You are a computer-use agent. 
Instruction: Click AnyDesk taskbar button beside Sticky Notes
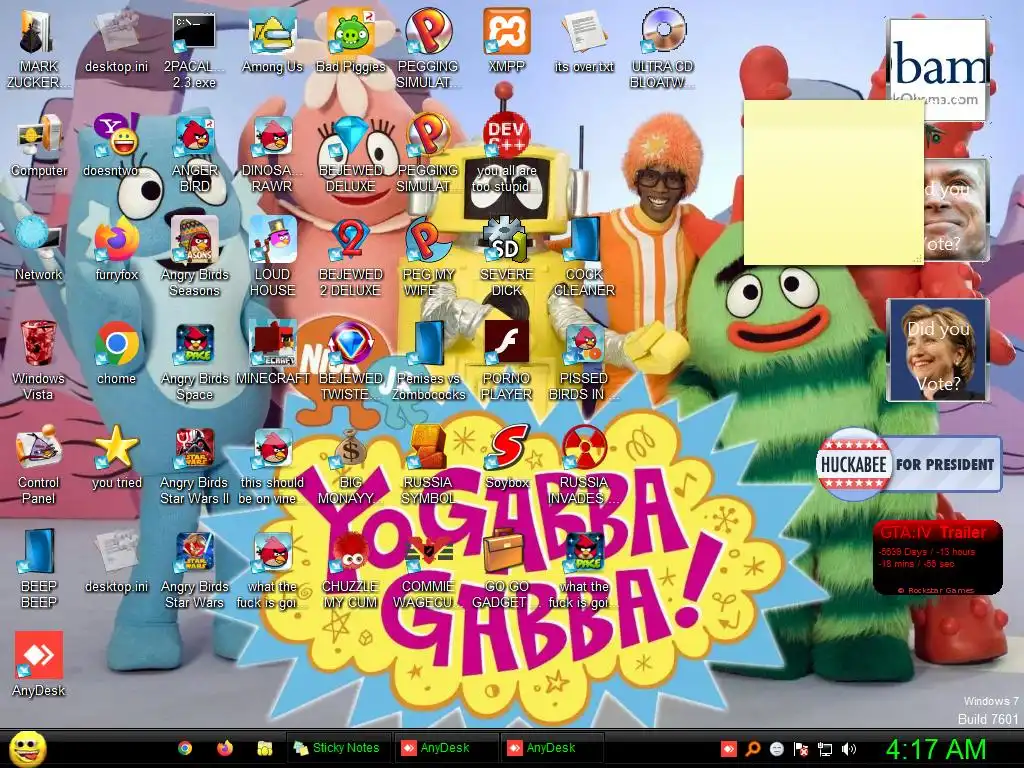click(x=445, y=748)
